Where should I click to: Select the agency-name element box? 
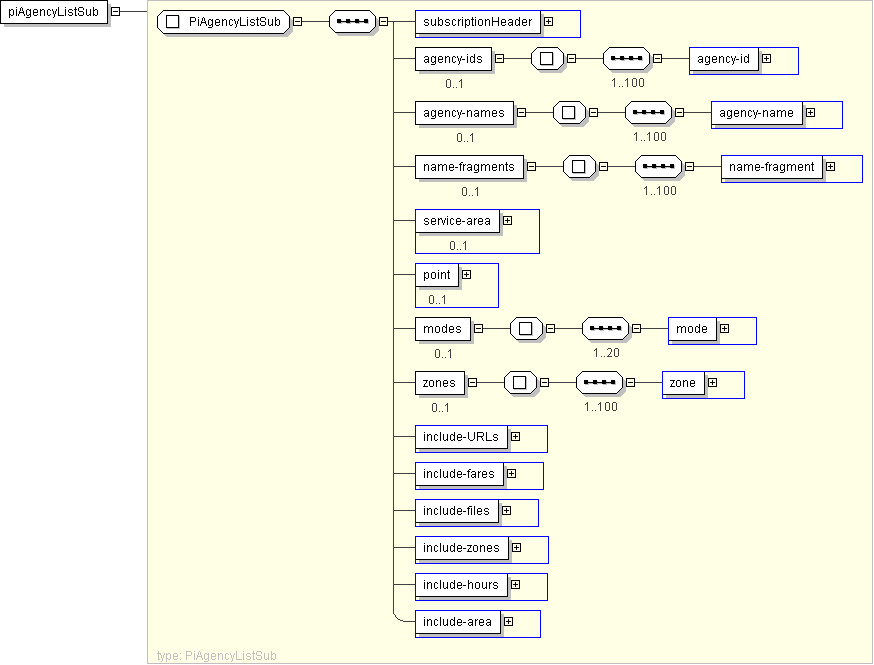(757, 113)
